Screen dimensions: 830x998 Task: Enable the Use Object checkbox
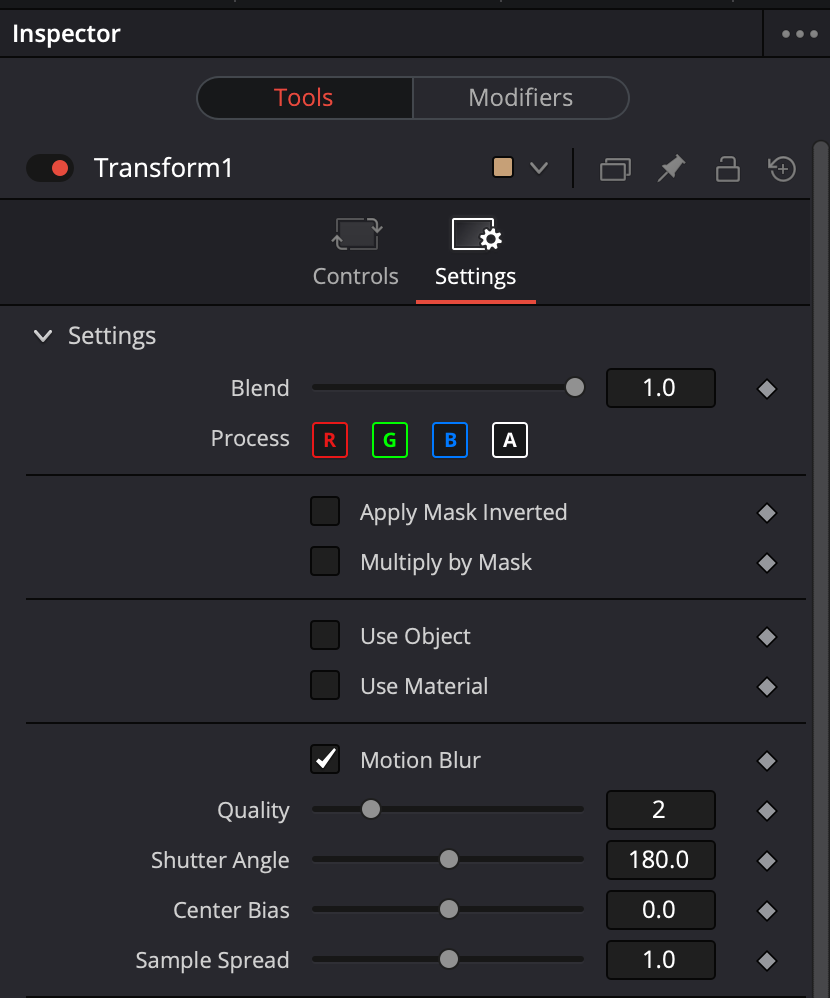click(x=325, y=635)
